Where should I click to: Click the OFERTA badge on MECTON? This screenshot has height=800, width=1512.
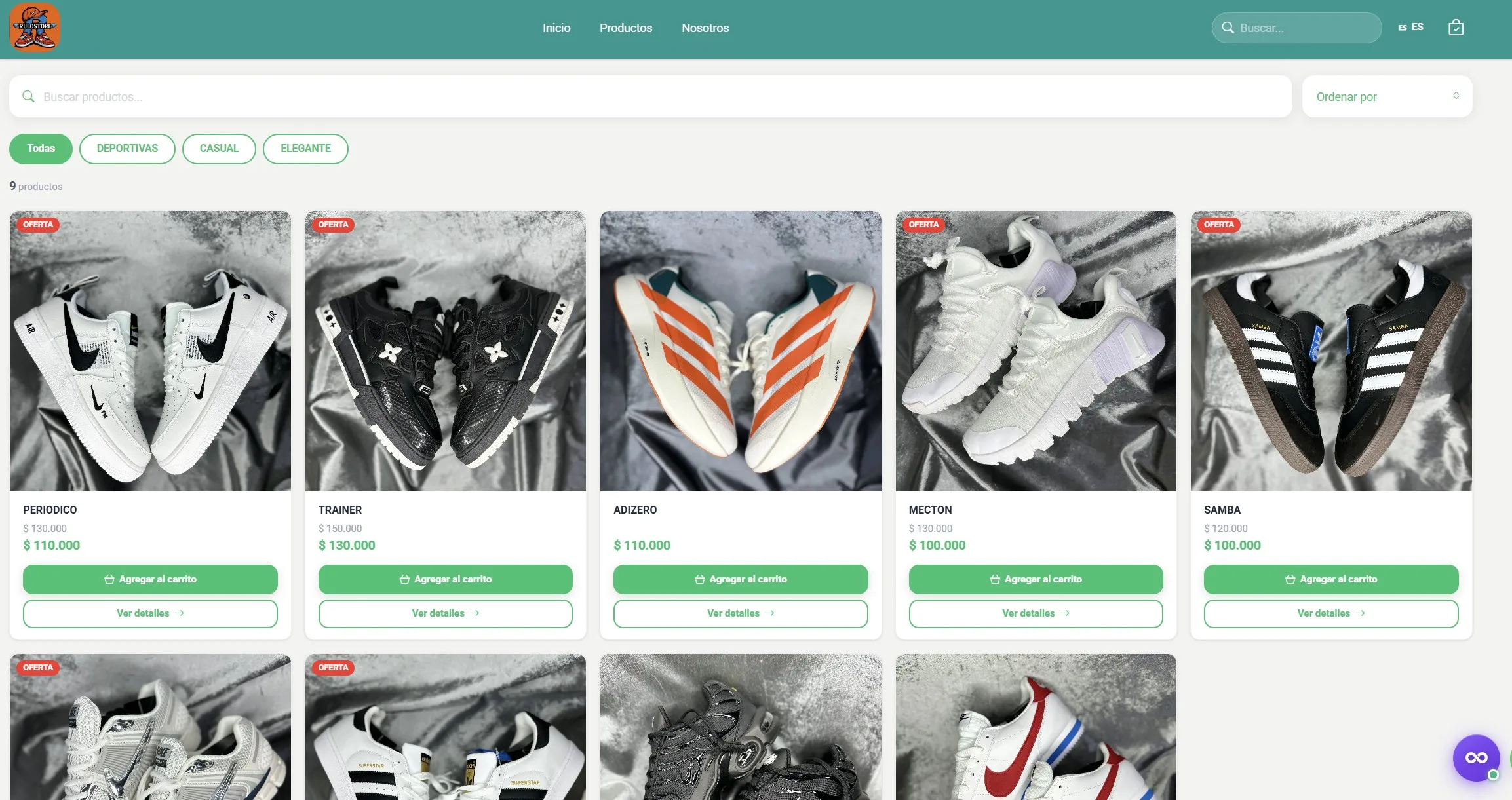[x=923, y=225]
